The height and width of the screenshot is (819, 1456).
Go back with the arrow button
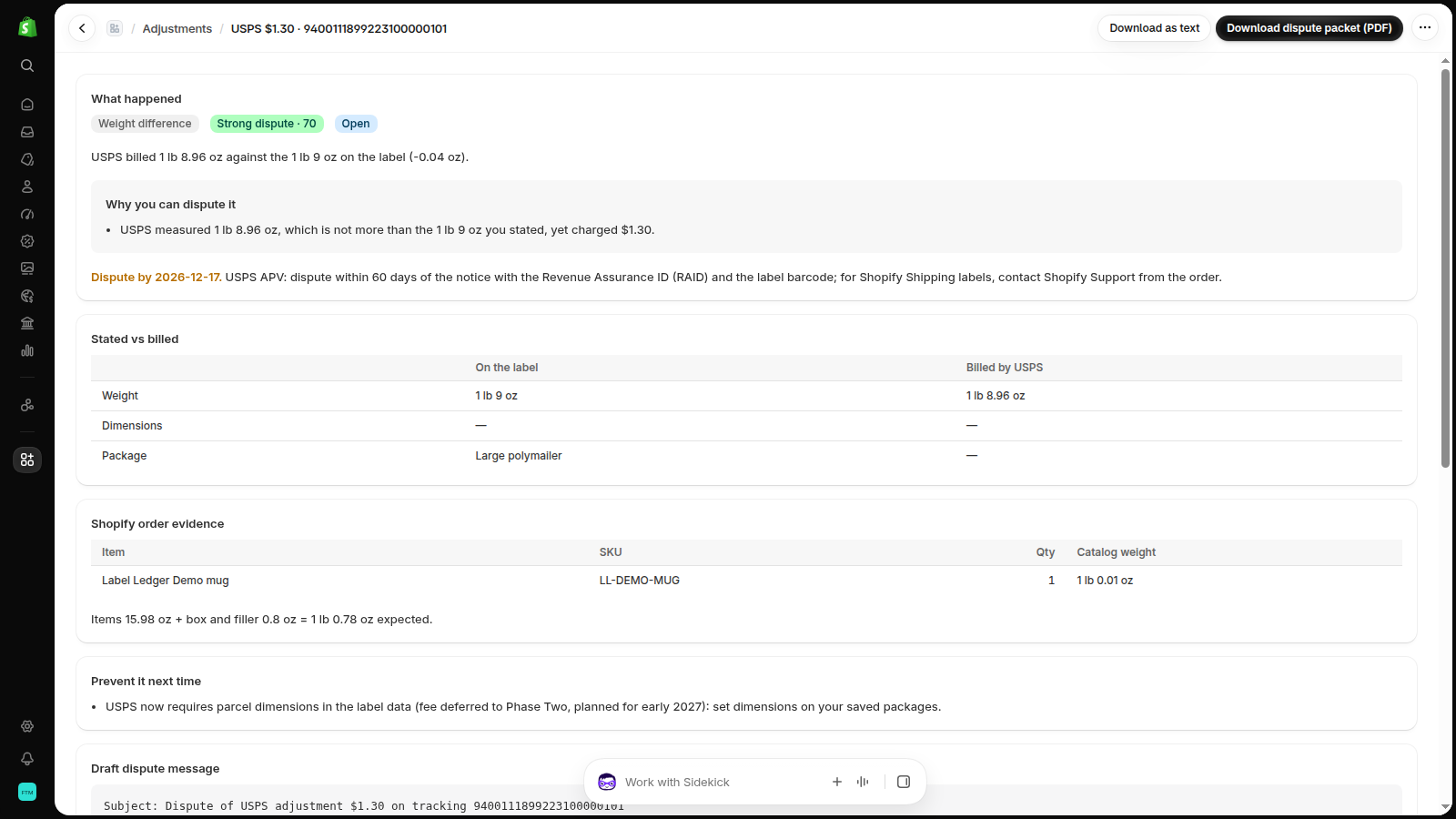coord(82,28)
